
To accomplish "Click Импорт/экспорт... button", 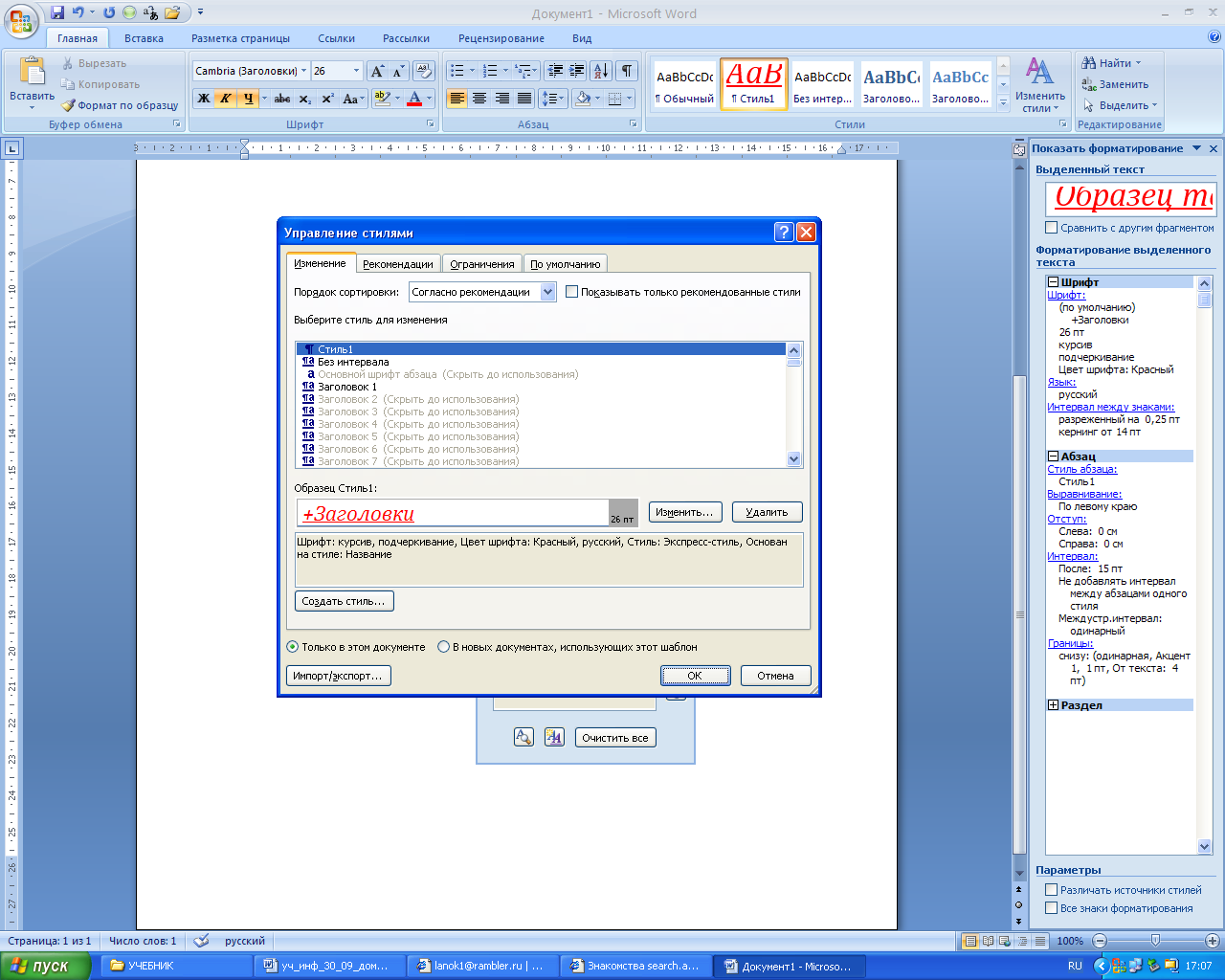I will pos(338,676).
